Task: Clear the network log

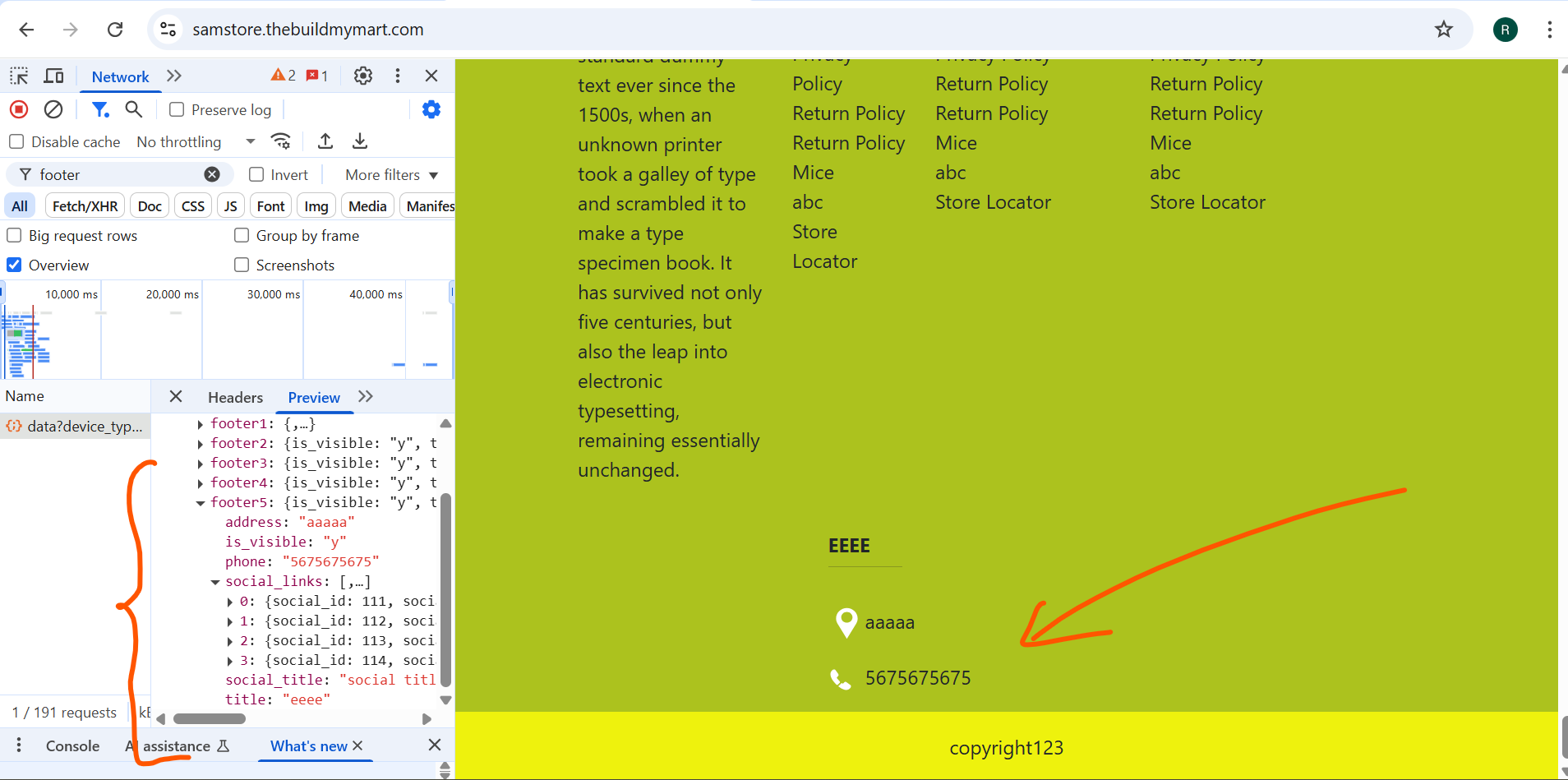Action: pos(53,109)
